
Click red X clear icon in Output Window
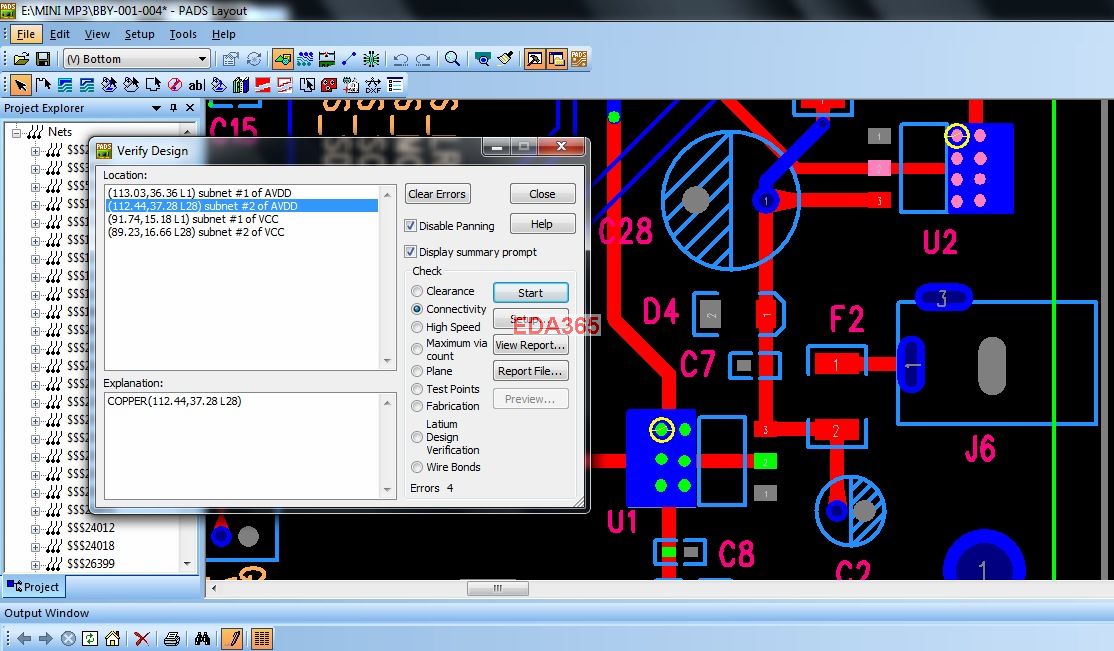coord(141,638)
